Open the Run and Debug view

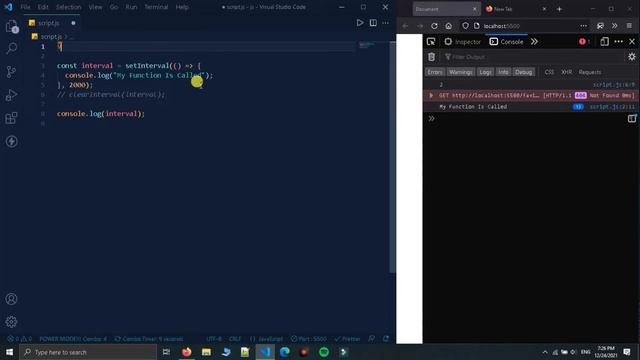(11, 95)
